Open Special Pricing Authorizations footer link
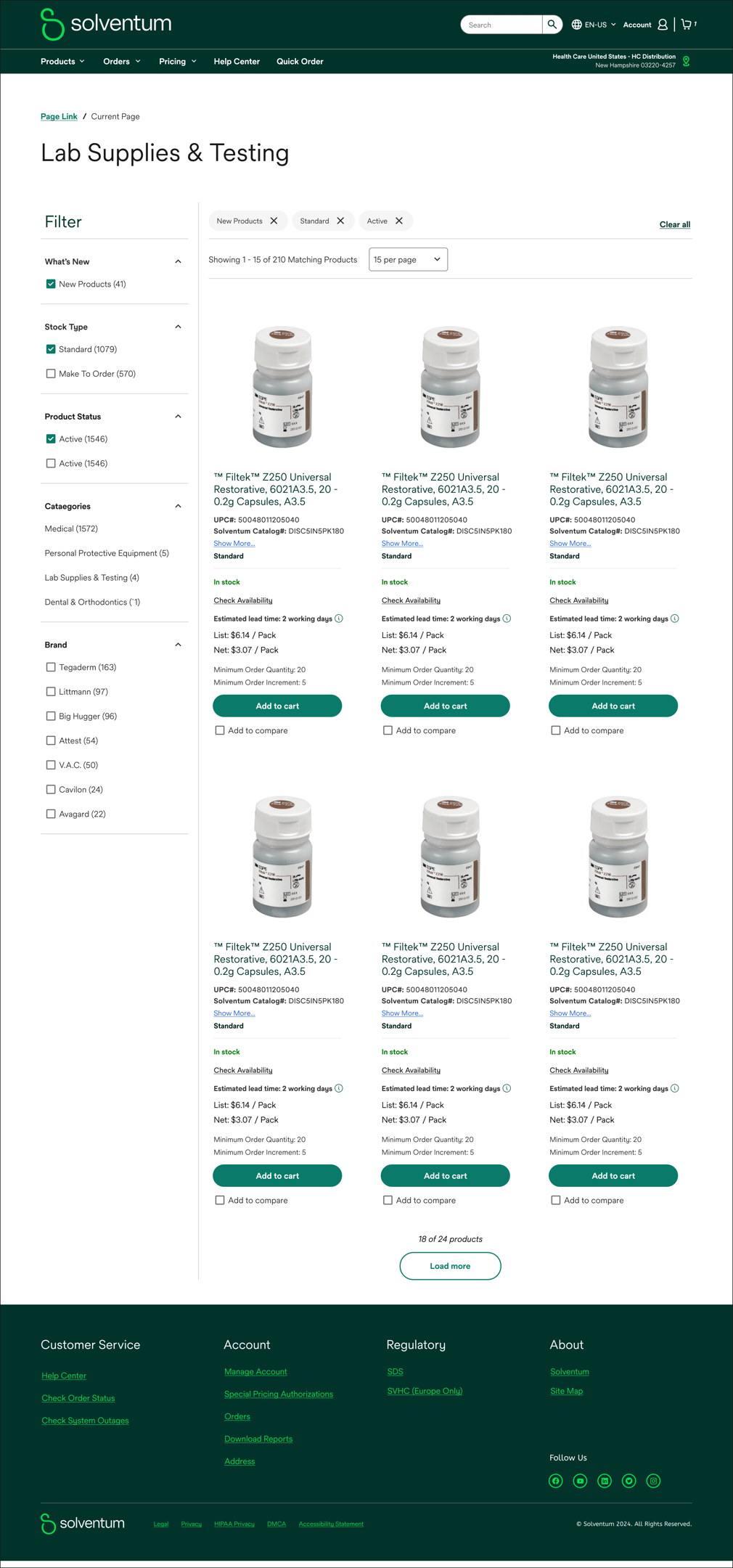Image resolution: width=733 pixels, height=1568 pixels. 279,1394
